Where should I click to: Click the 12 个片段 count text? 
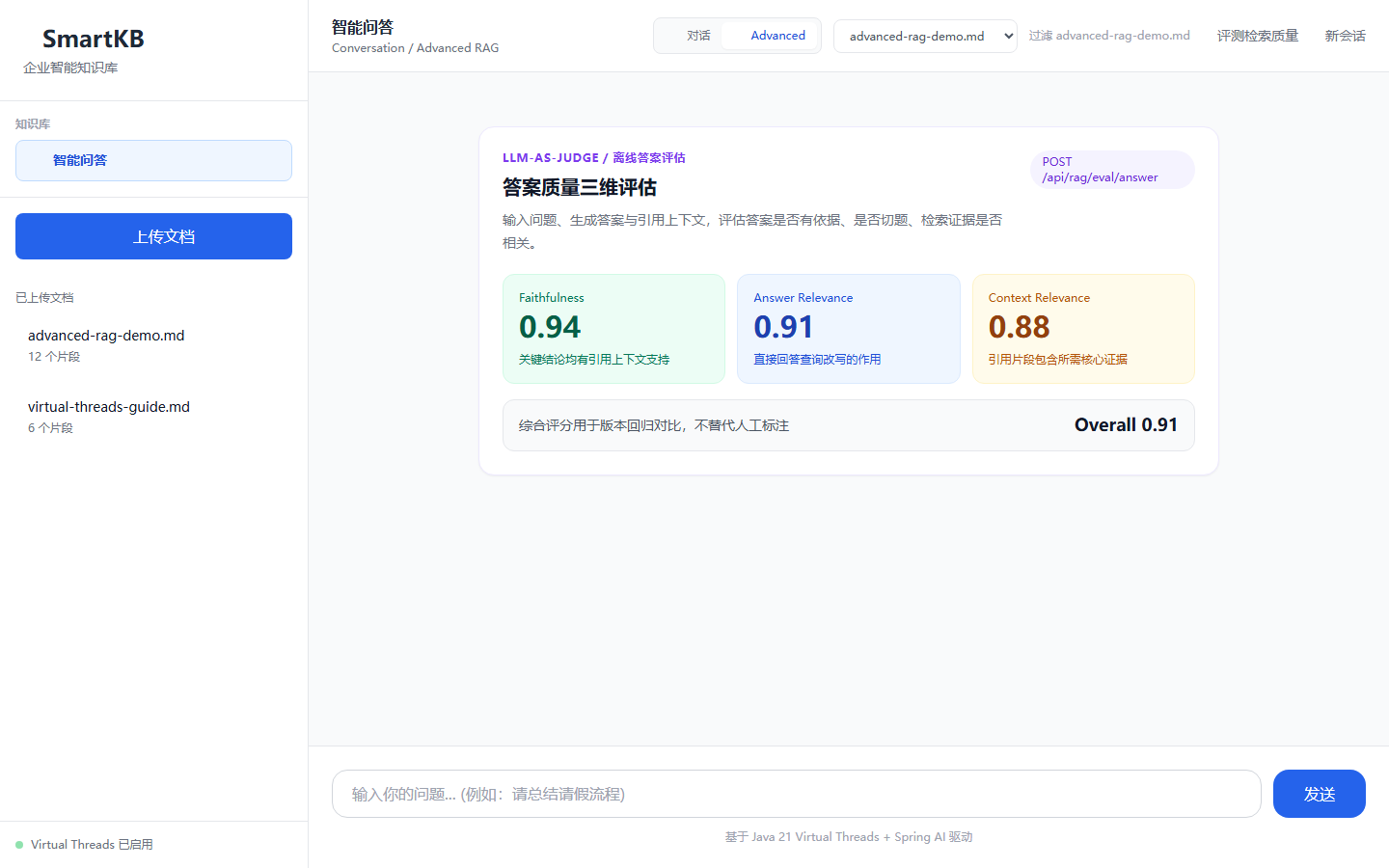[54, 357]
